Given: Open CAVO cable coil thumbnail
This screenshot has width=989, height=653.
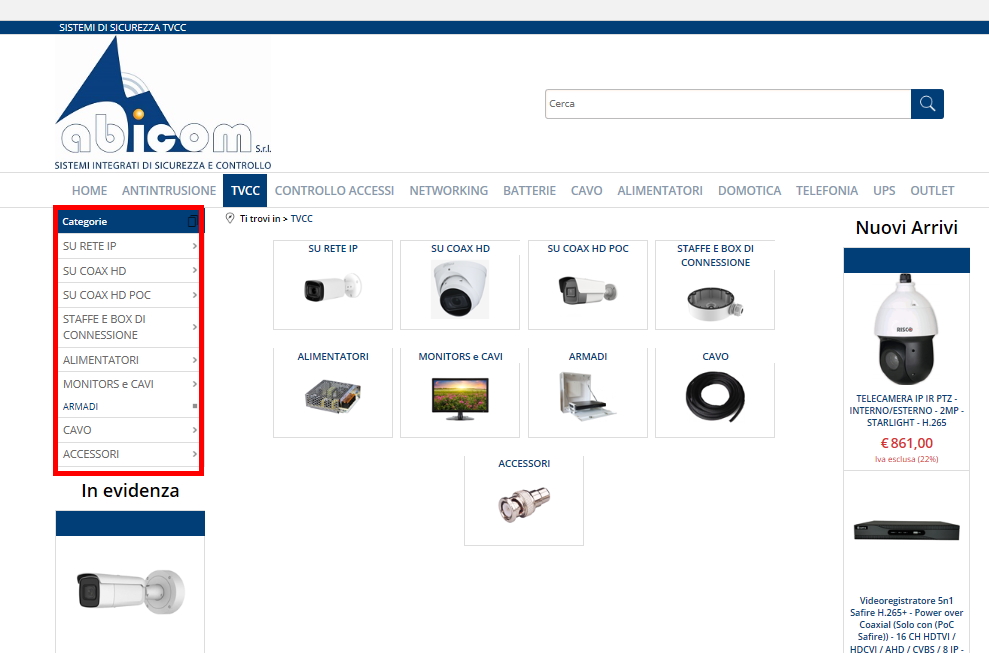Looking at the screenshot, I should click(715, 396).
